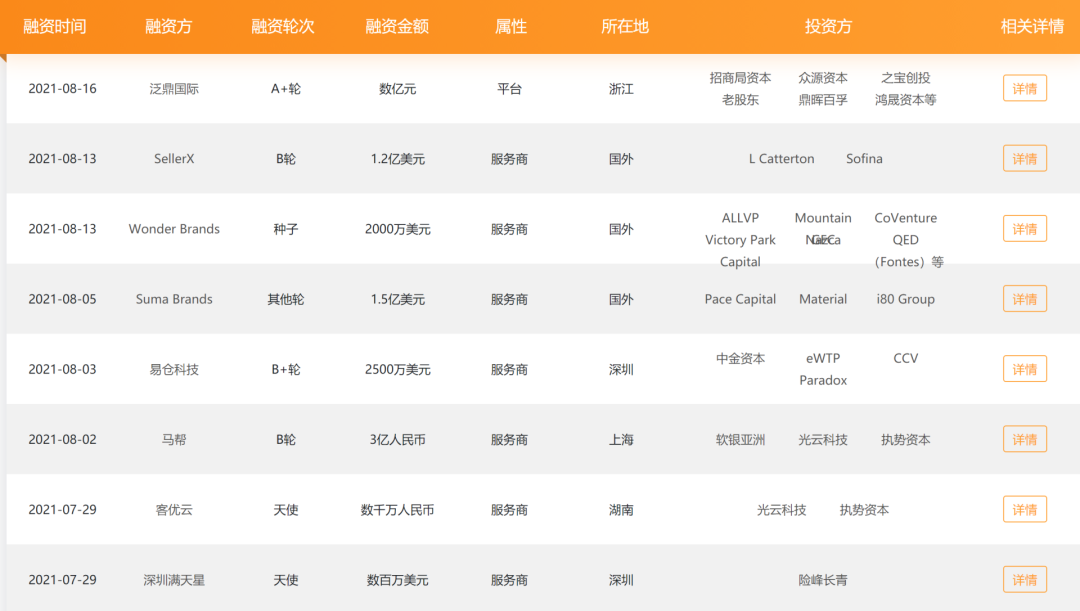This screenshot has height=611, width=1080.
Task: Select company name Suma Brands
Action: coord(174,299)
